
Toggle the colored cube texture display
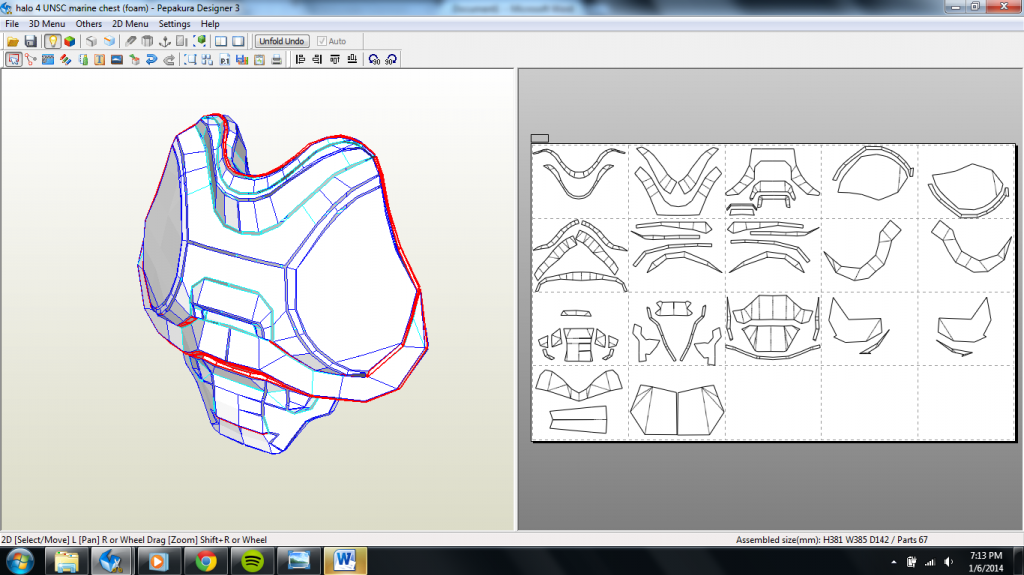[69, 41]
